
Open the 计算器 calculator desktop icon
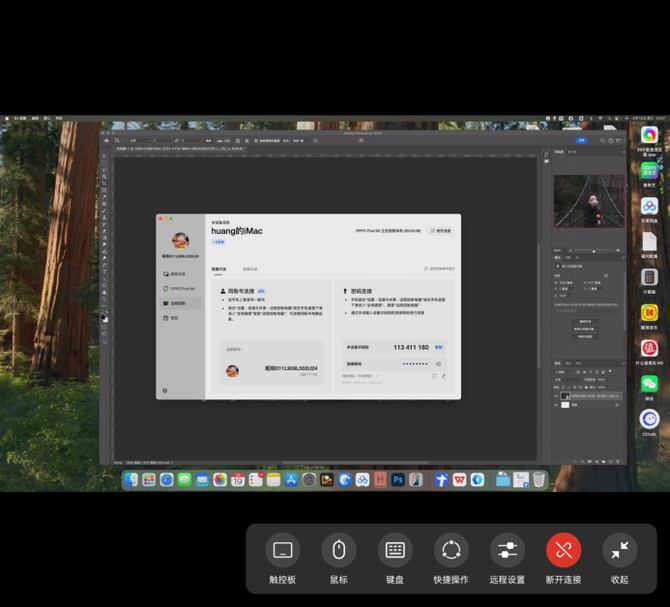click(649, 277)
